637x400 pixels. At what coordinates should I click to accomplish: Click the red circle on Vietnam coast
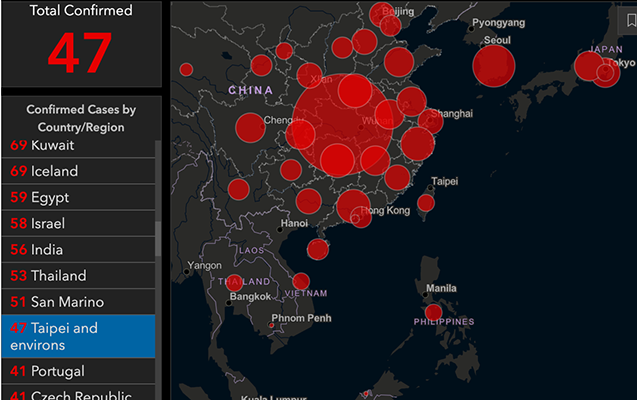click(x=301, y=281)
